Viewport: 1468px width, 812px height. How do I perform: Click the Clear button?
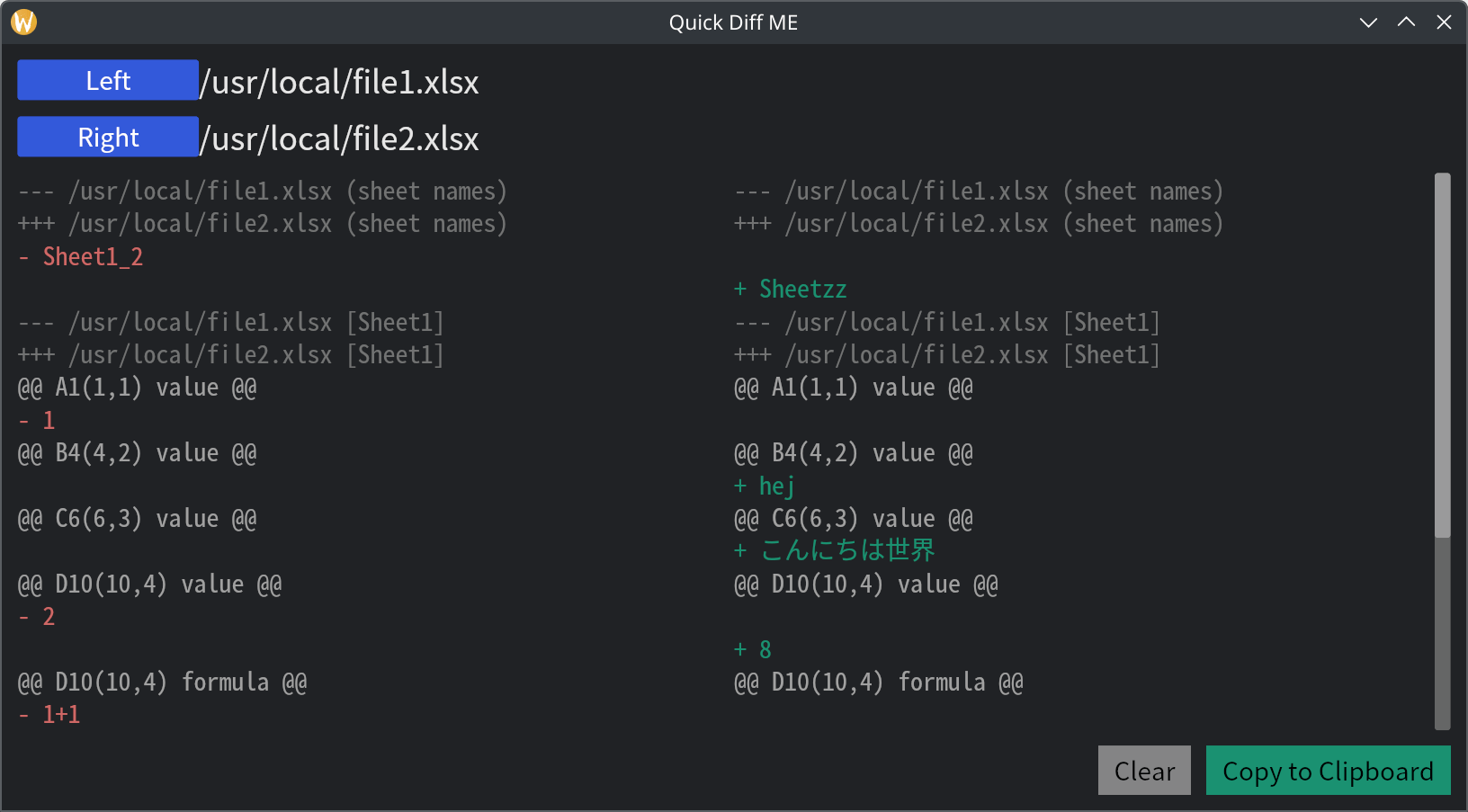point(1144,771)
